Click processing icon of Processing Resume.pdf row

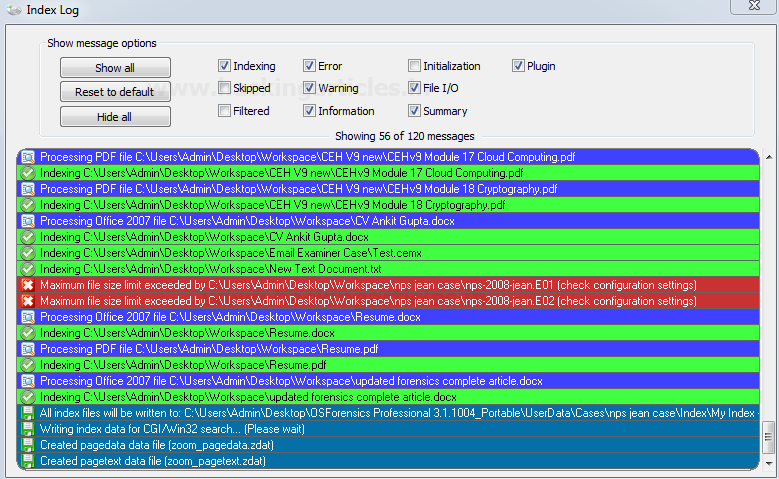(x=28, y=349)
